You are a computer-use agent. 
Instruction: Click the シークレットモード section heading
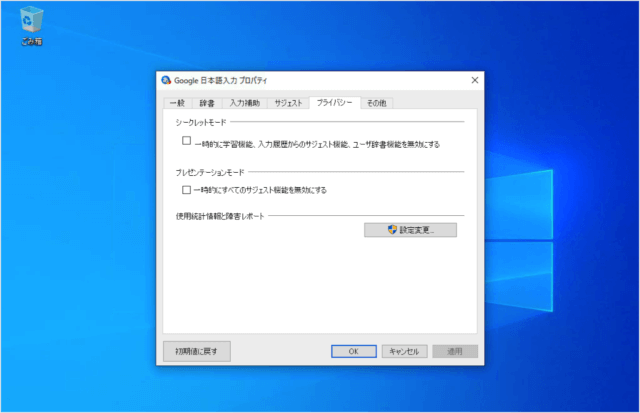click(201, 122)
